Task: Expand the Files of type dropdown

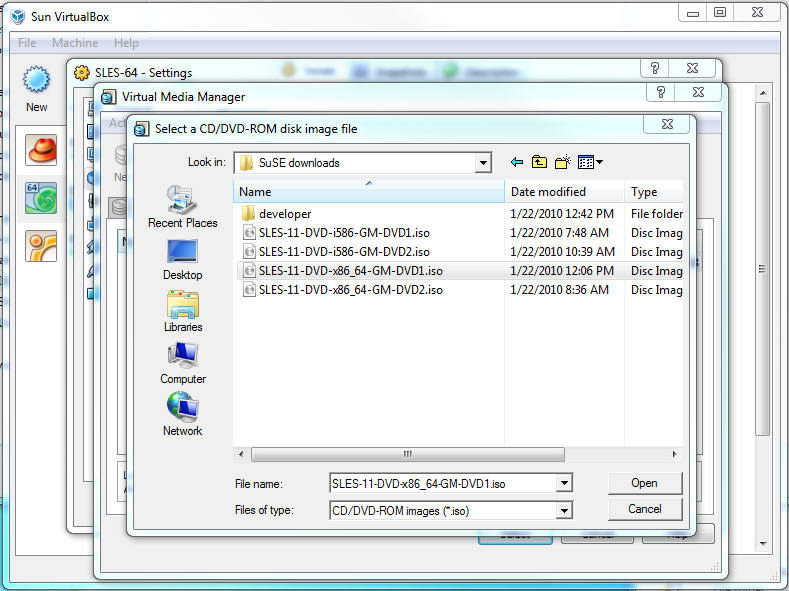Action: coord(565,511)
